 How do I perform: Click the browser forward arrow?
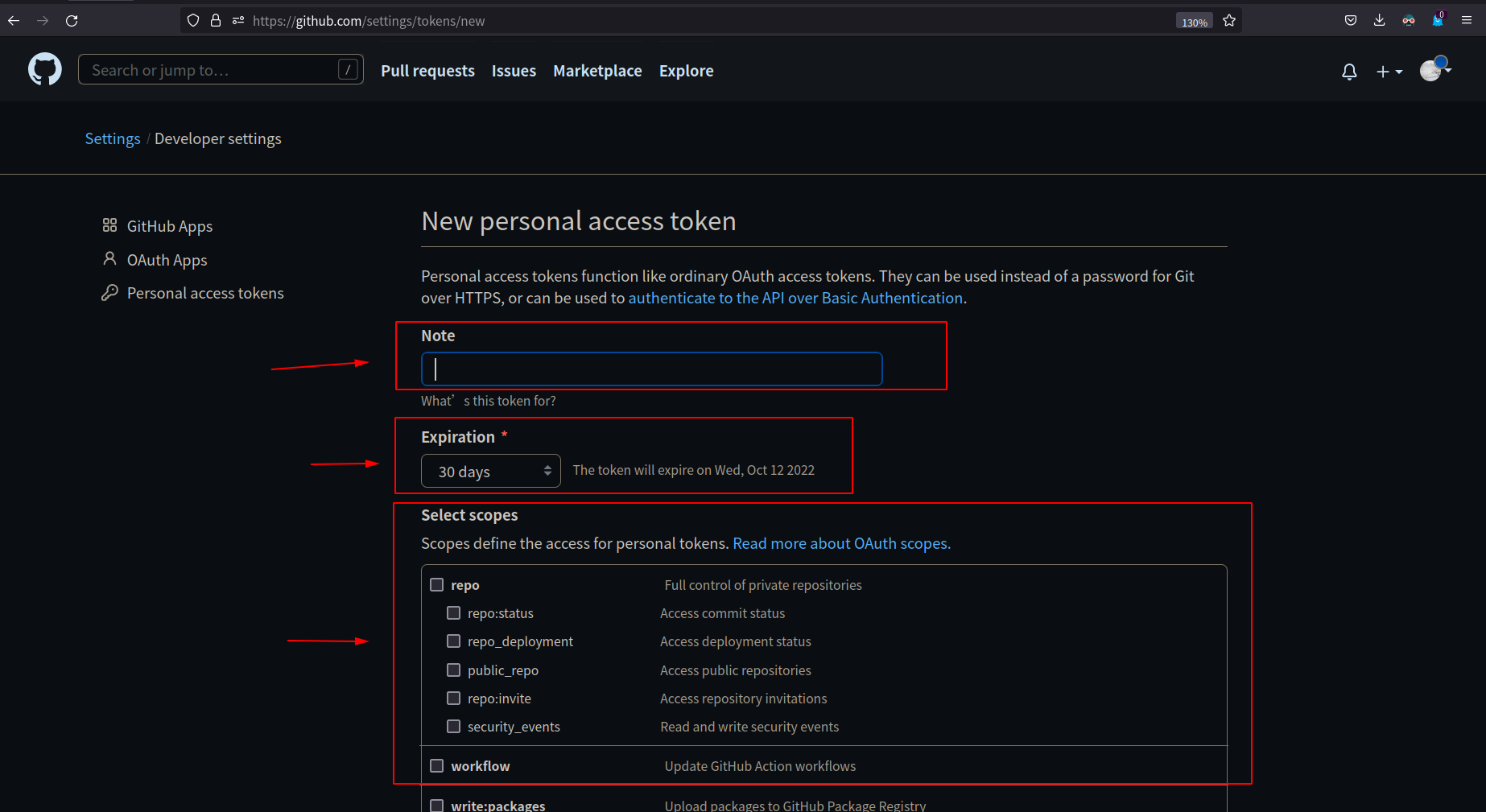click(x=43, y=21)
